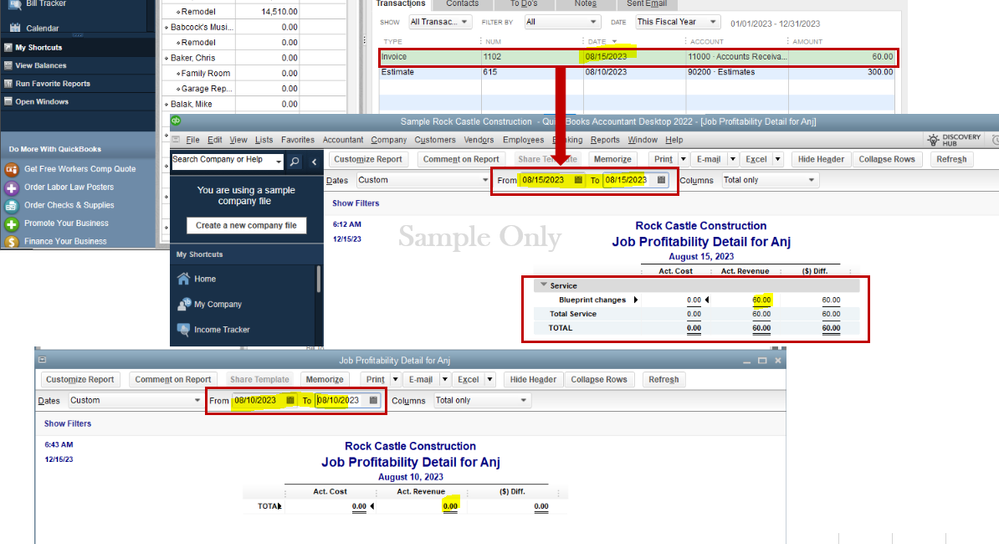Open the Window menu

642,140
